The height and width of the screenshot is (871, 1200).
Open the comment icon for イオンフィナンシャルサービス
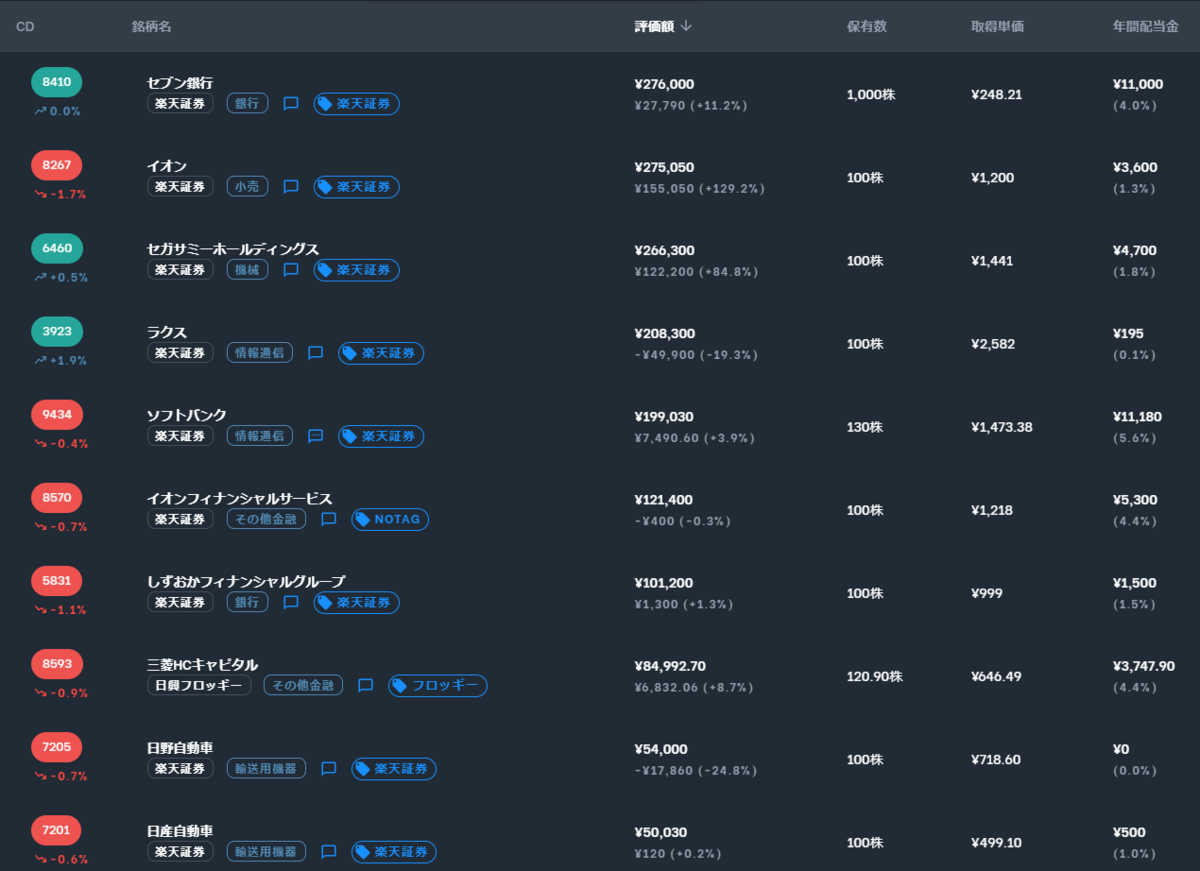coord(328,519)
